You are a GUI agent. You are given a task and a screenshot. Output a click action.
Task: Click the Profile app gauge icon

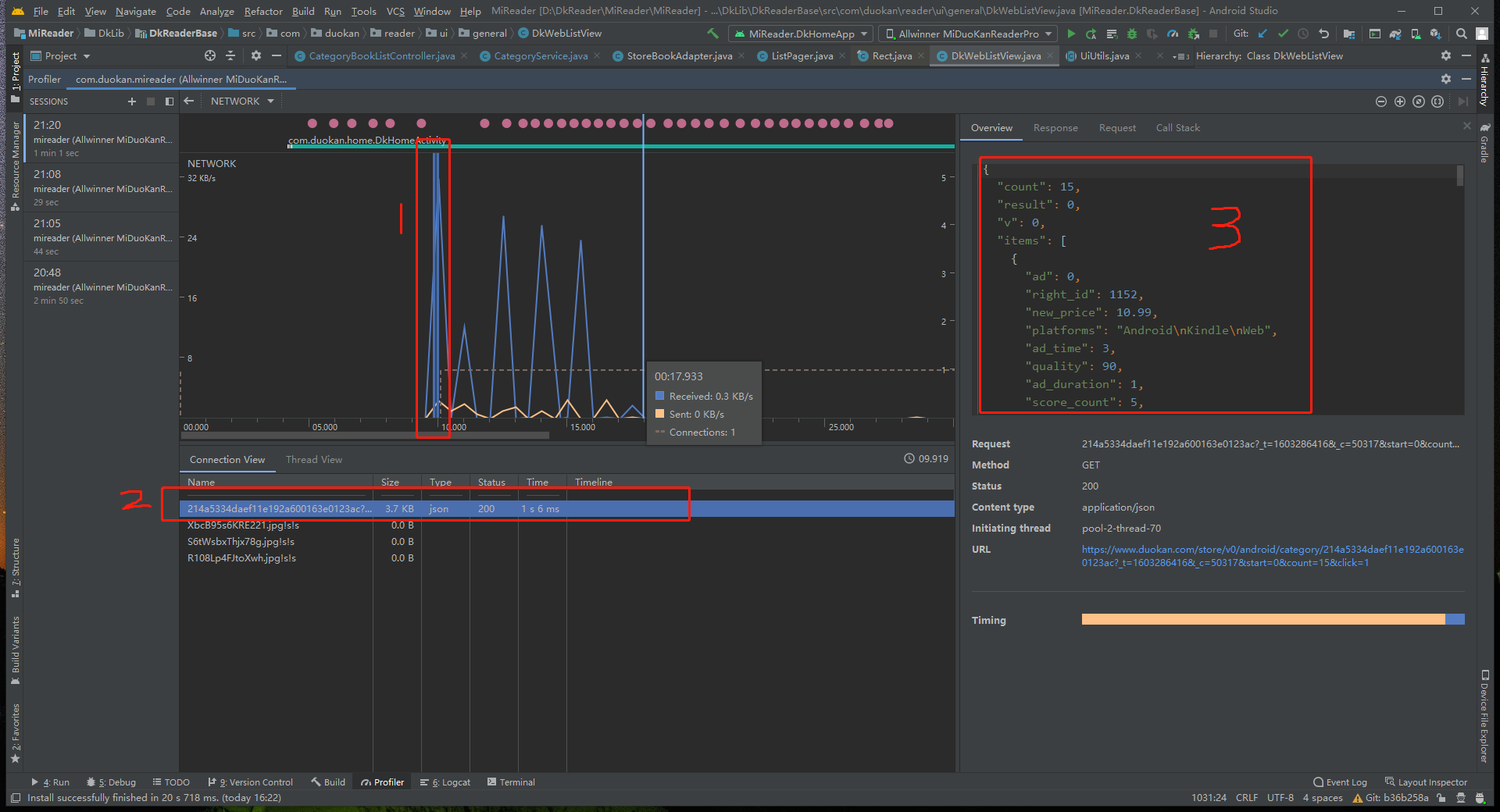[1173, 34]
